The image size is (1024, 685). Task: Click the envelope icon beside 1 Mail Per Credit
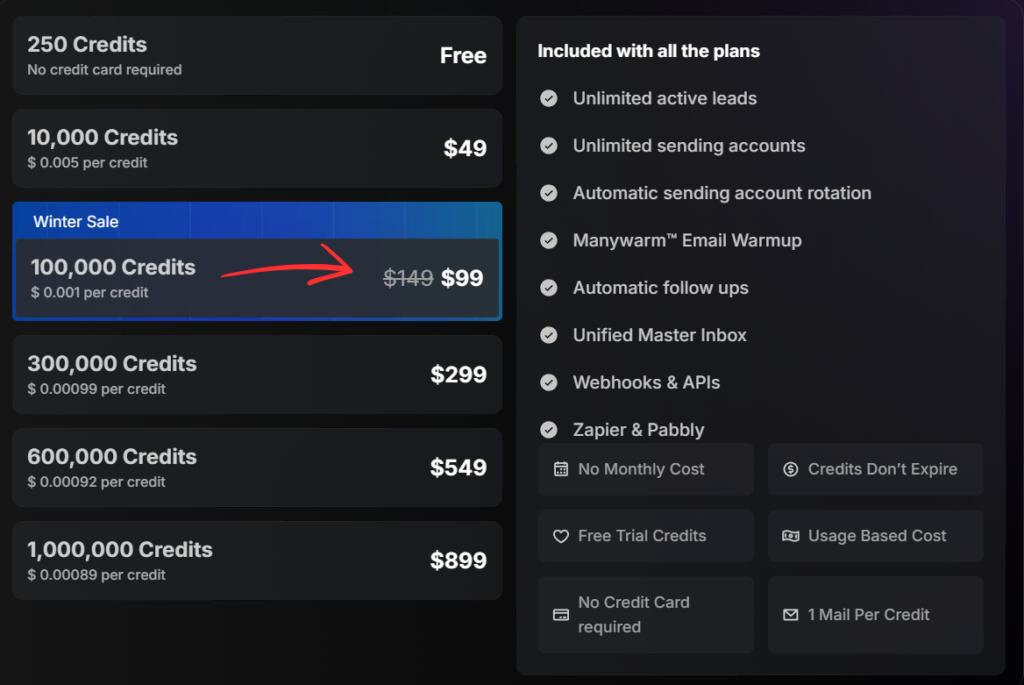(x=791, y=615)
